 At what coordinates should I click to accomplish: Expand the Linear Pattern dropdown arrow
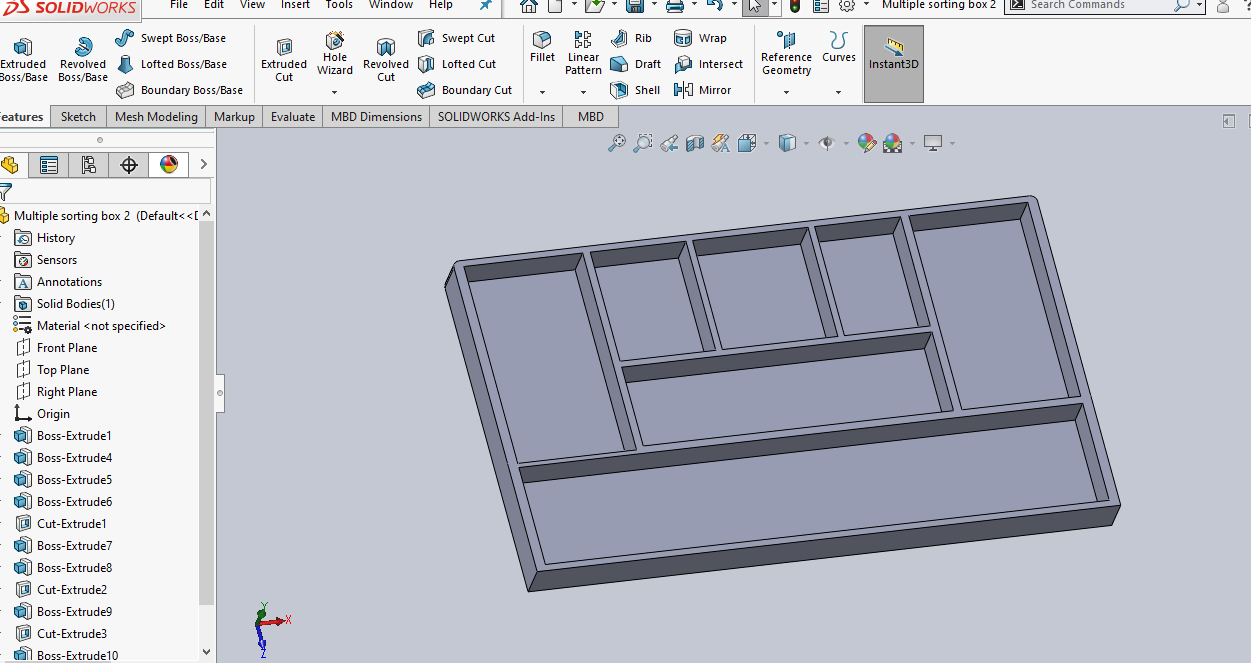[583, 90]
